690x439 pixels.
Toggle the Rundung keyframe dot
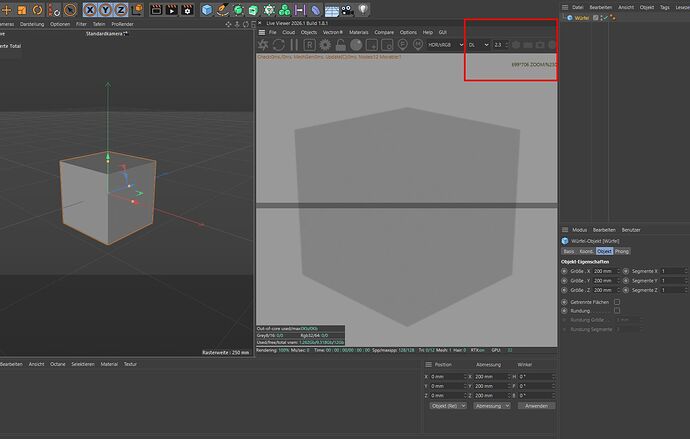564,311
